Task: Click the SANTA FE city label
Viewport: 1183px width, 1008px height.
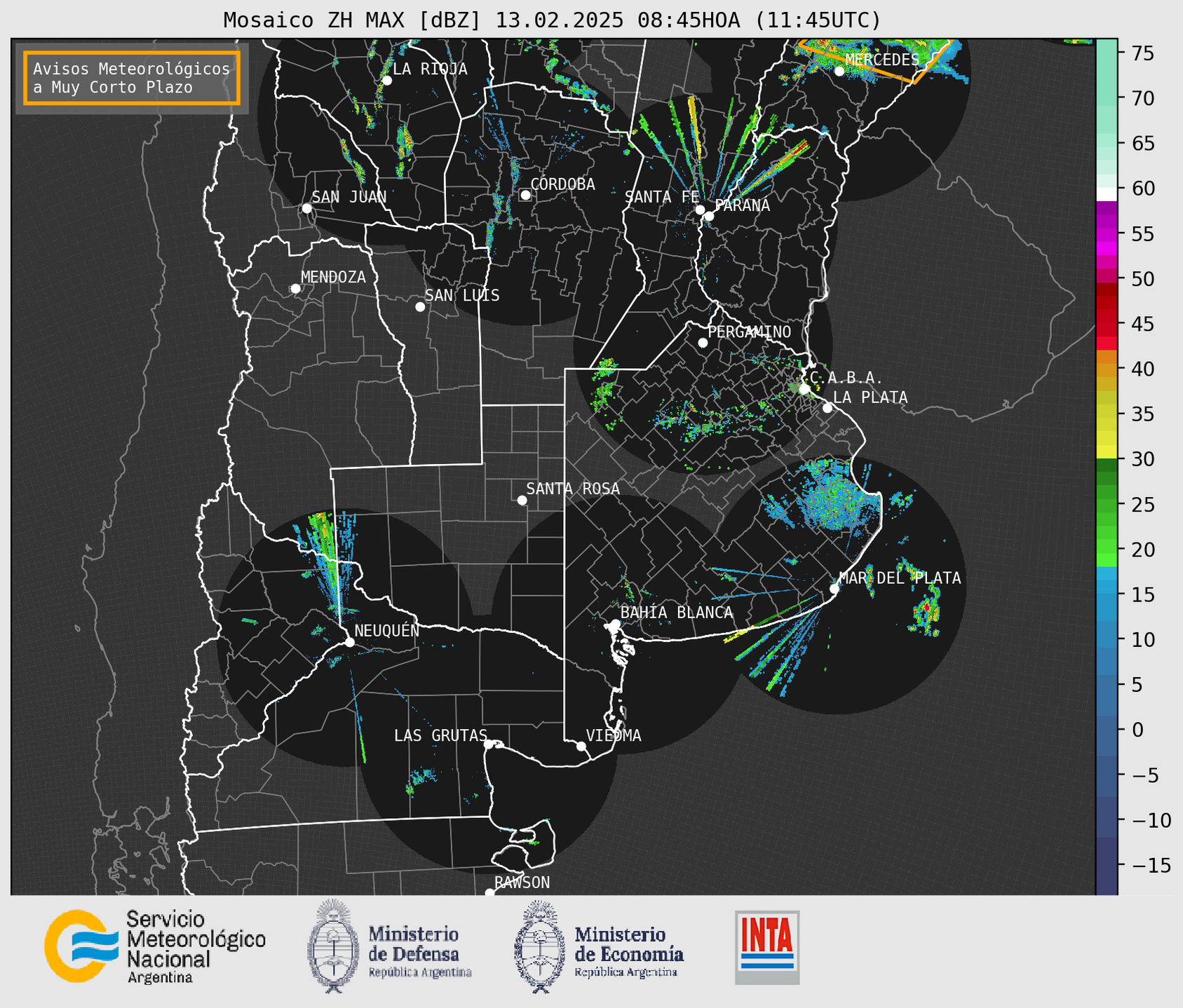Action: (x=662, y=197)
